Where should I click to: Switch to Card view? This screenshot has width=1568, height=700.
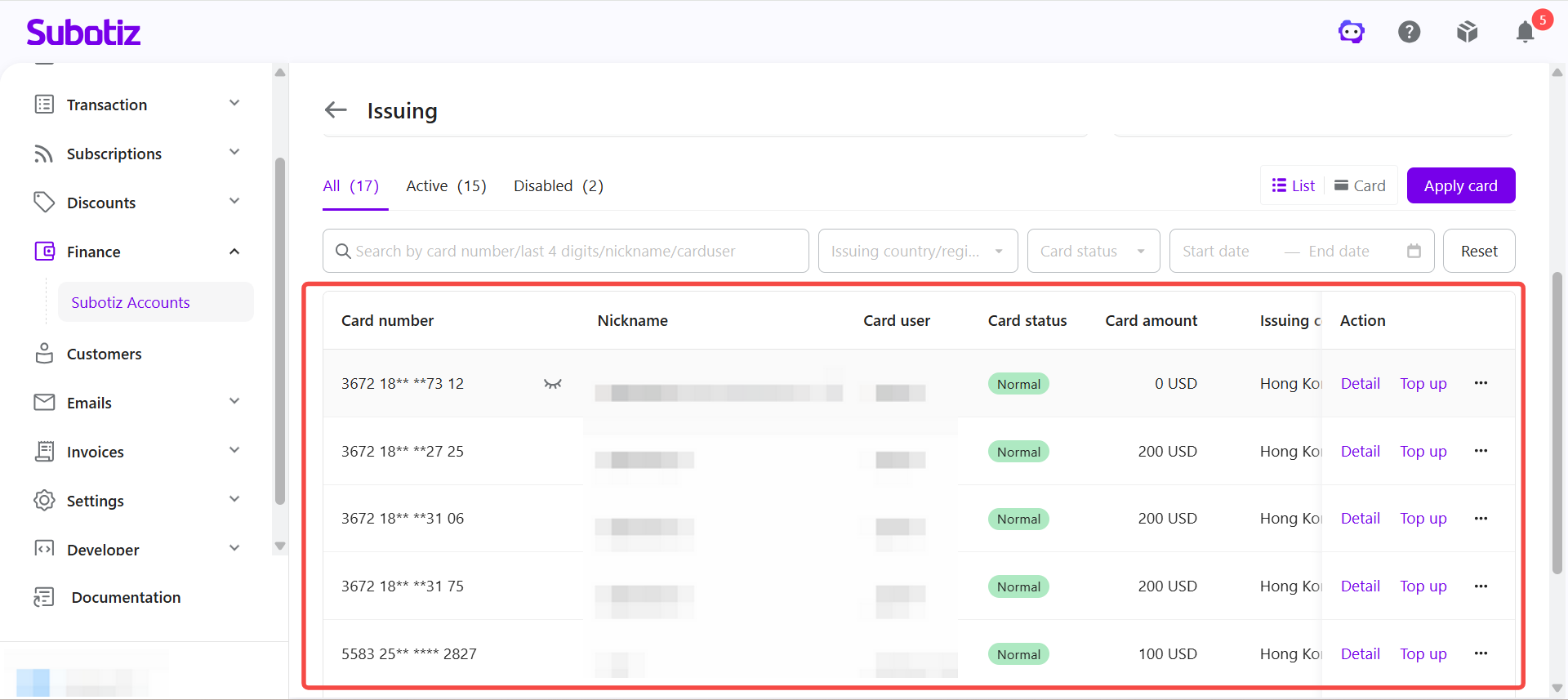point(1360,185)
